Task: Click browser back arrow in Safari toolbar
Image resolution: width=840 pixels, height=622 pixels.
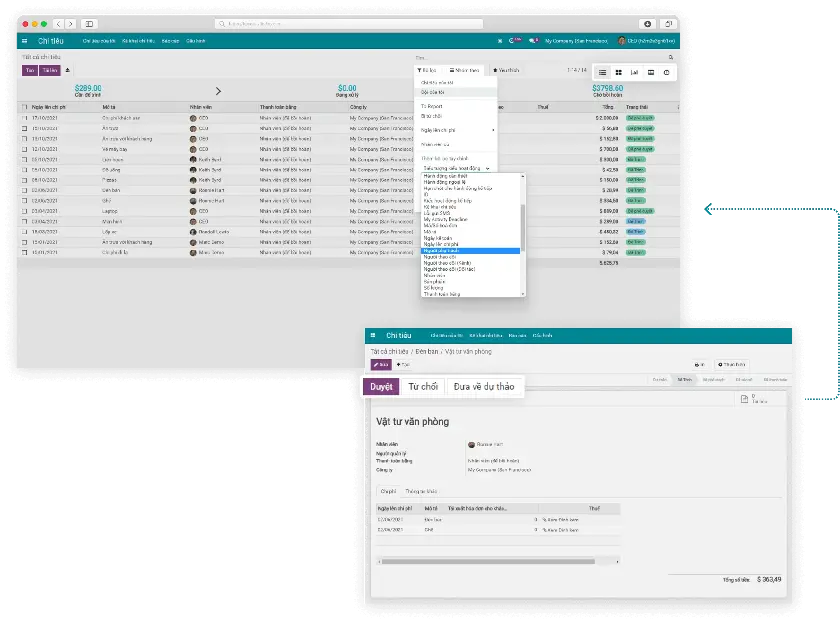Action: (59, 23)
